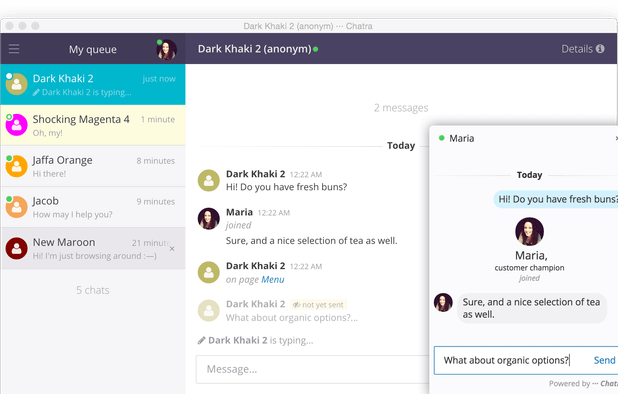618x394 pixels.
Task: Click the My queue header
Action: (93, 50)
